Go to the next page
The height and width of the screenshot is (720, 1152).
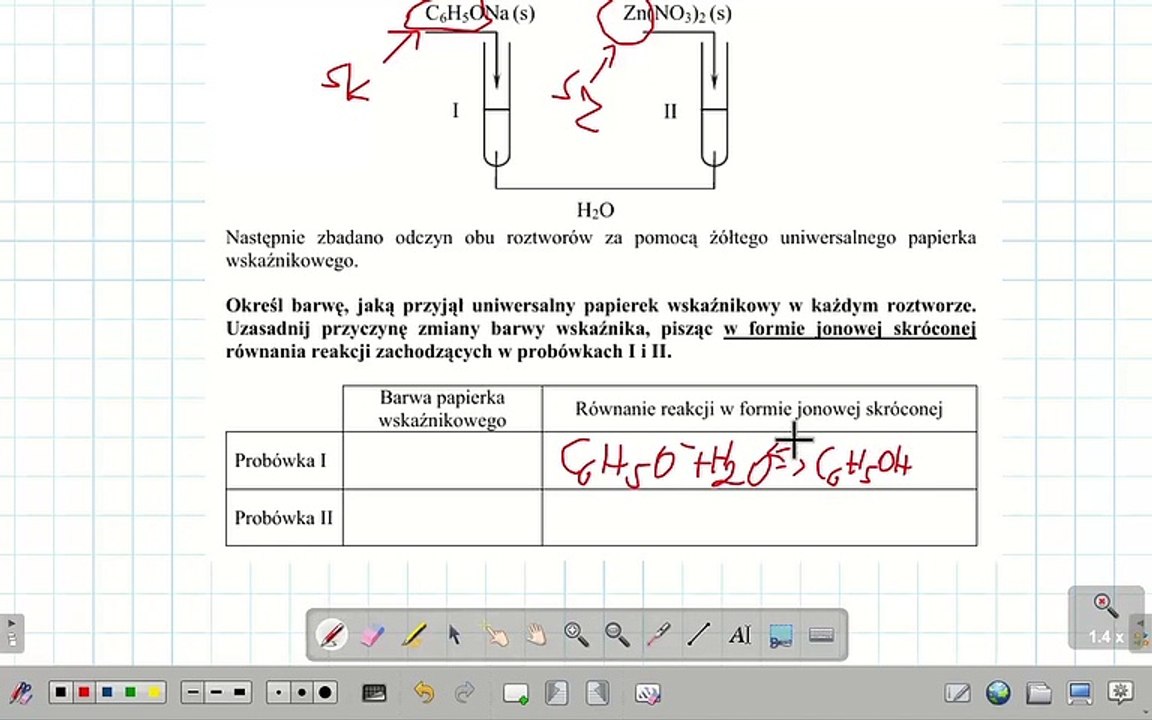pos(597,693)
